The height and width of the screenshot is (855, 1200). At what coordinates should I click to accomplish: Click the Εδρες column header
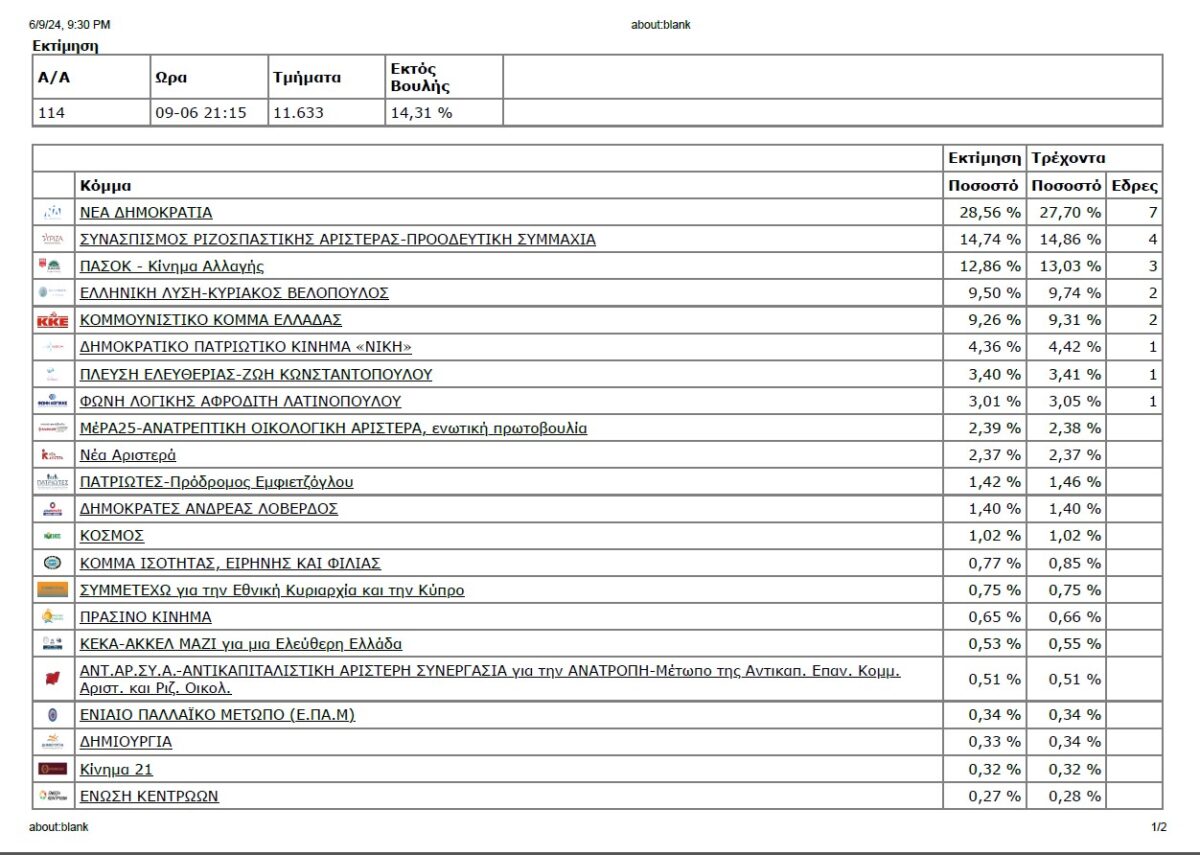click(x=1135, y=186)
